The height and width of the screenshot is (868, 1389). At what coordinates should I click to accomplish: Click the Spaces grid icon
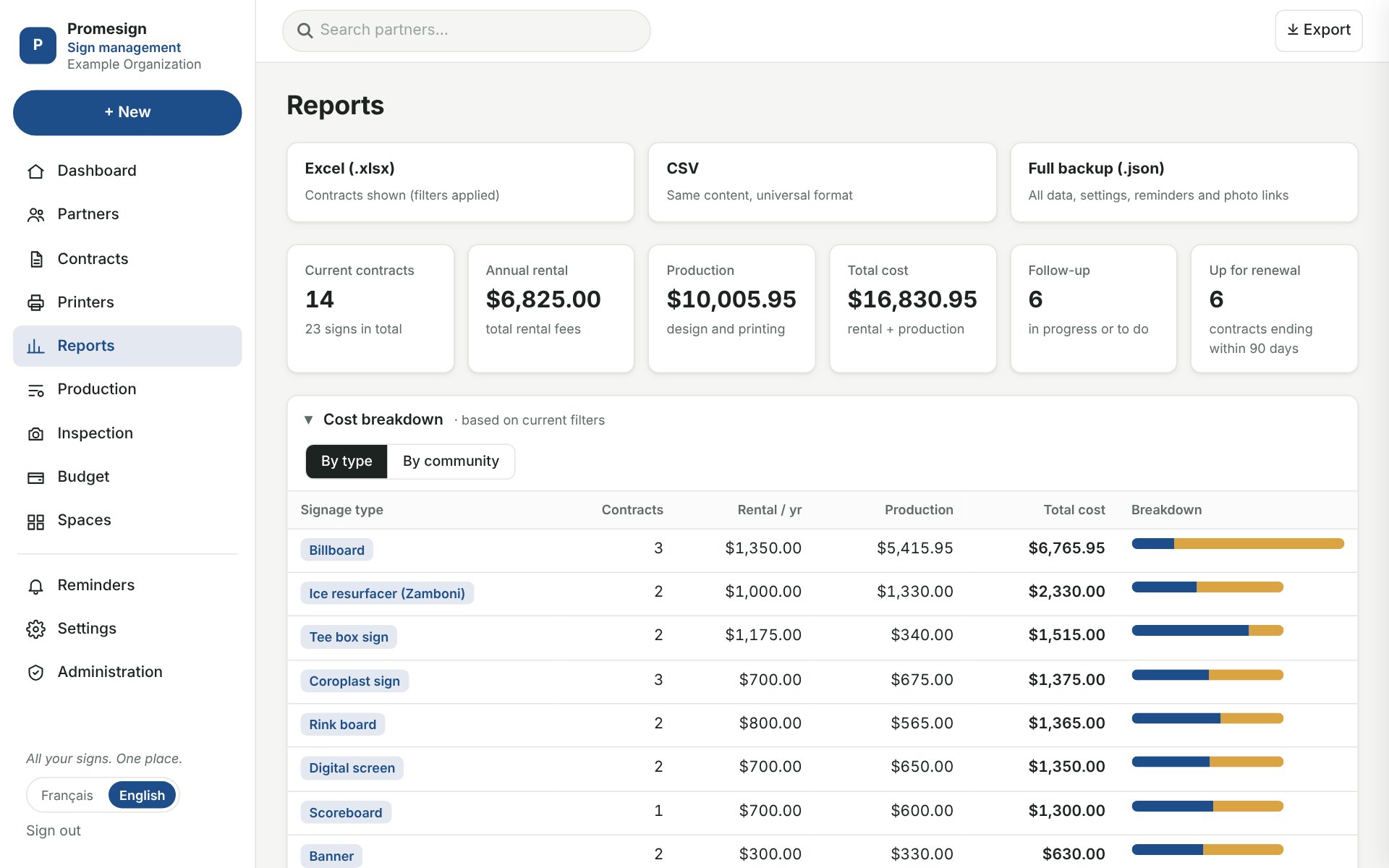(35, 522)
